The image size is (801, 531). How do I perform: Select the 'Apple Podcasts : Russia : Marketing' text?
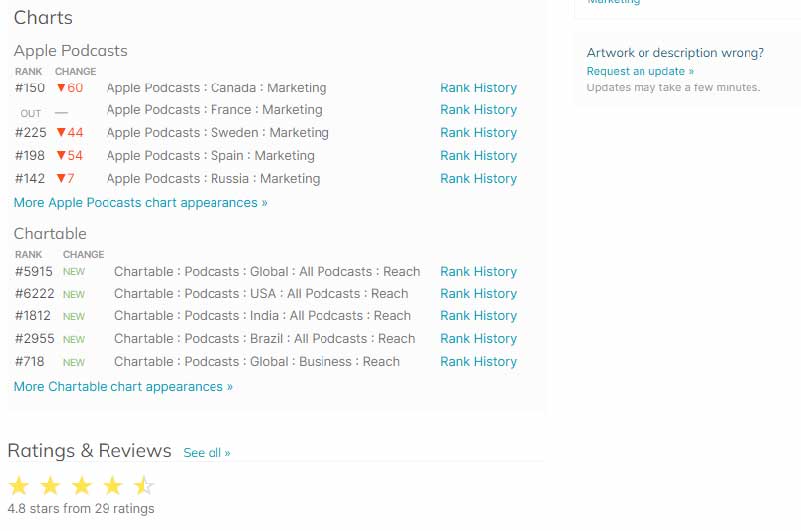[x=214, y=179]
